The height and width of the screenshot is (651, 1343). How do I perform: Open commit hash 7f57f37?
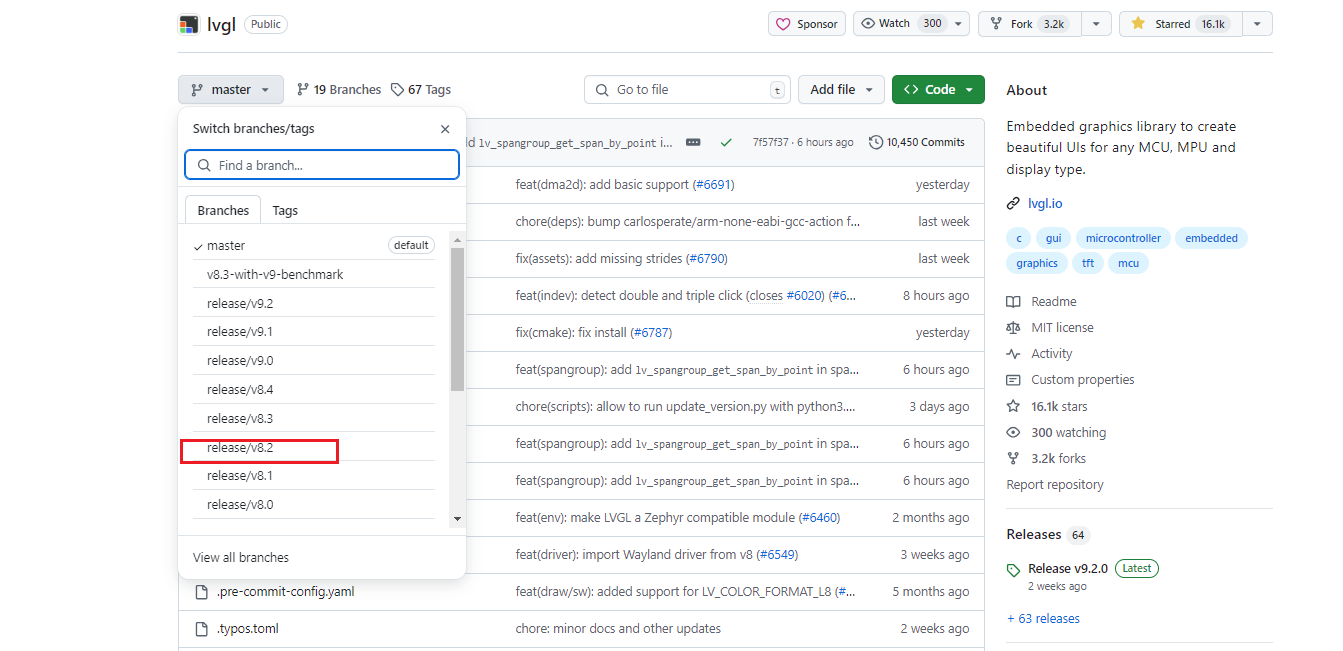pyautogui.click(x=771, y=143)
